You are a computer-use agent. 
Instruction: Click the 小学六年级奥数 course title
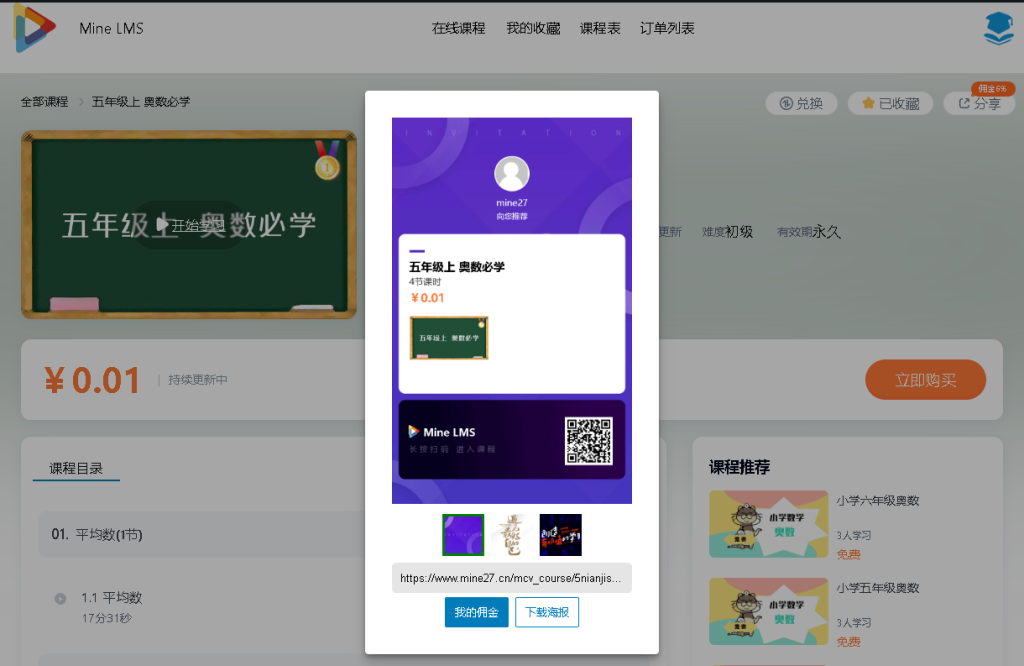pyautogui.click(x=878, y=501)
